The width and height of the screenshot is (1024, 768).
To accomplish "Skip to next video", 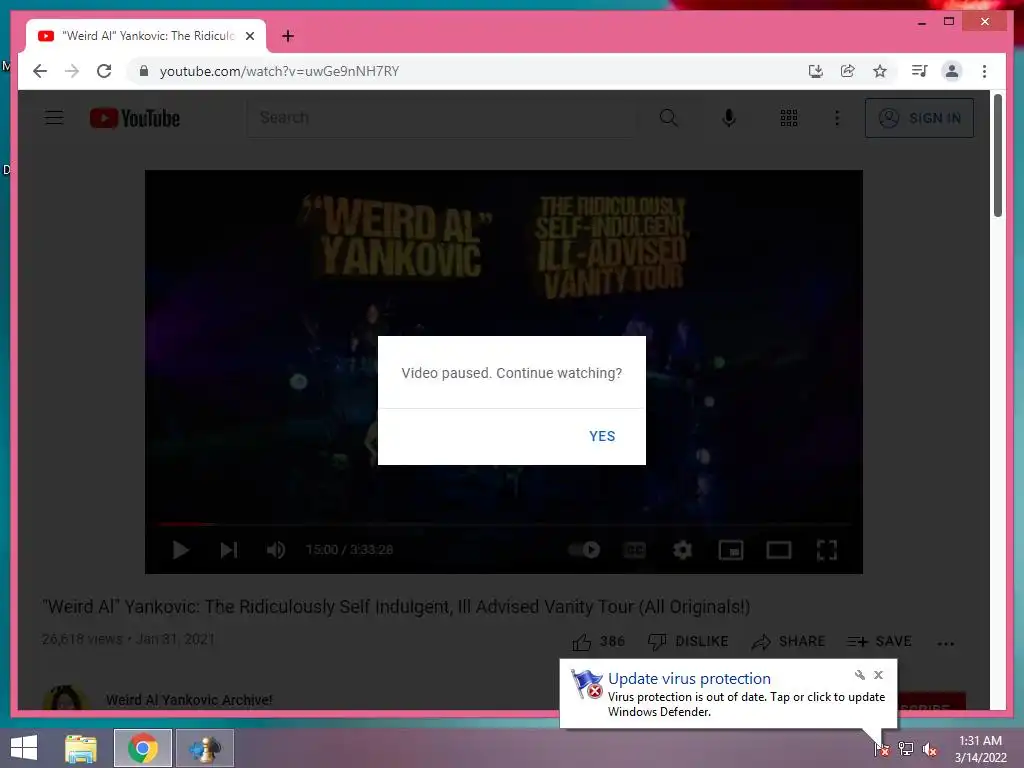I will [229, 550].
